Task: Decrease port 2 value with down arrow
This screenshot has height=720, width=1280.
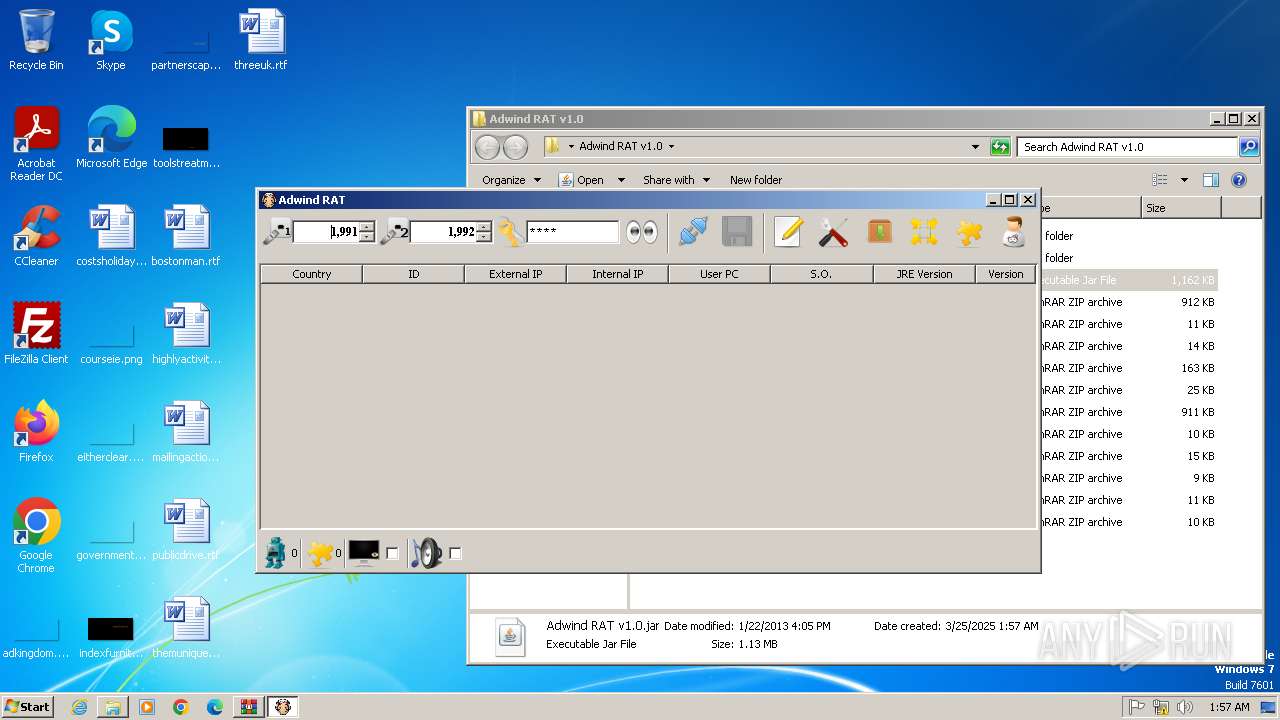Action: point(484,238)
